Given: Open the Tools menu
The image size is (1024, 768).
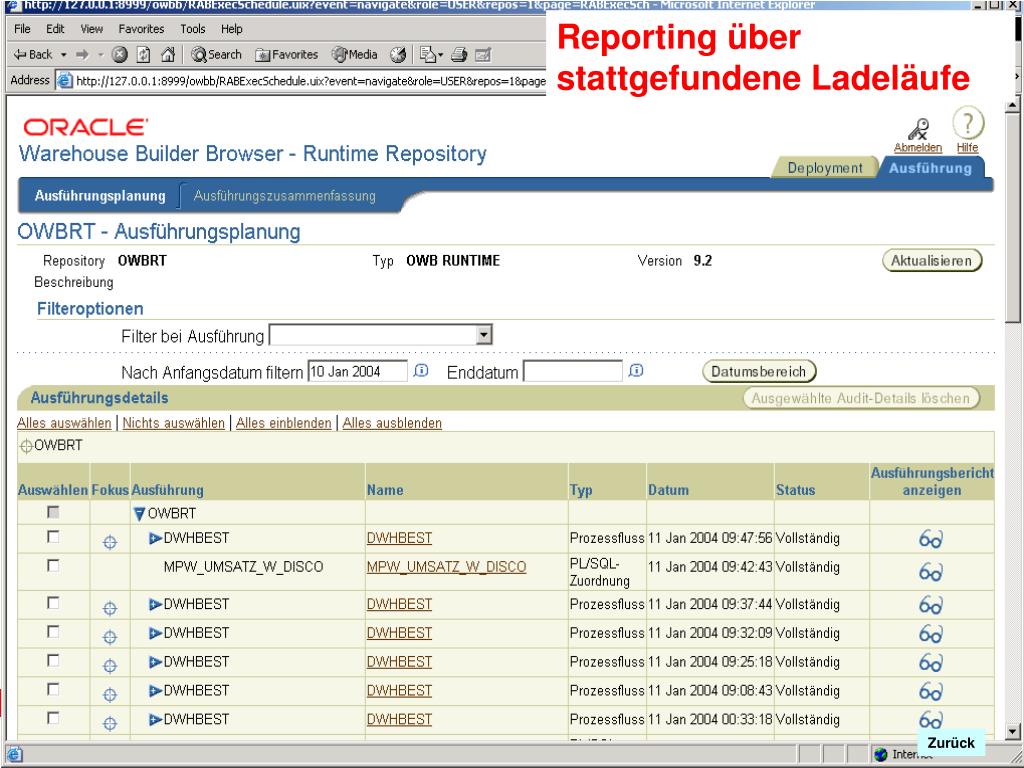Looking at the screenshot, I should point(193,29).
